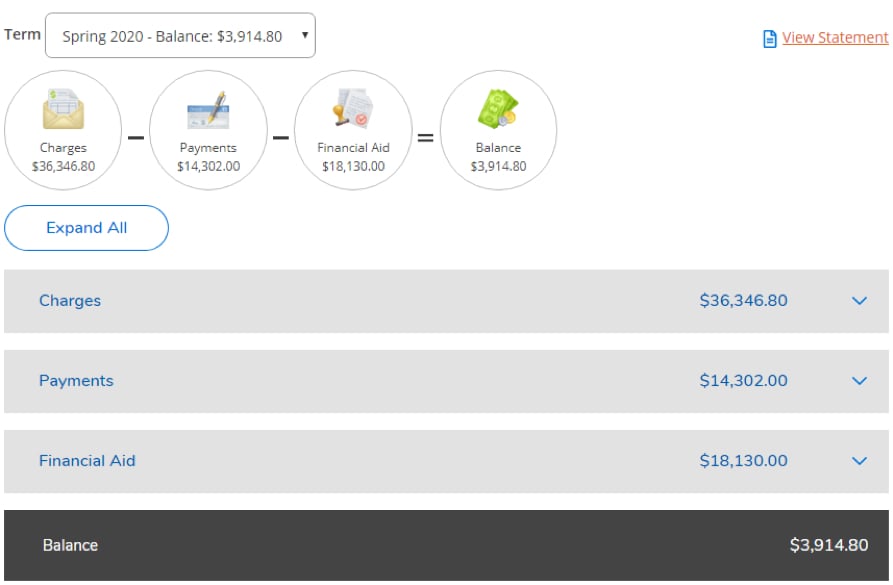This screenshot has height=585, width=893.
Task: Expand the Charges section chevron
Action: (x=859, y=301)
